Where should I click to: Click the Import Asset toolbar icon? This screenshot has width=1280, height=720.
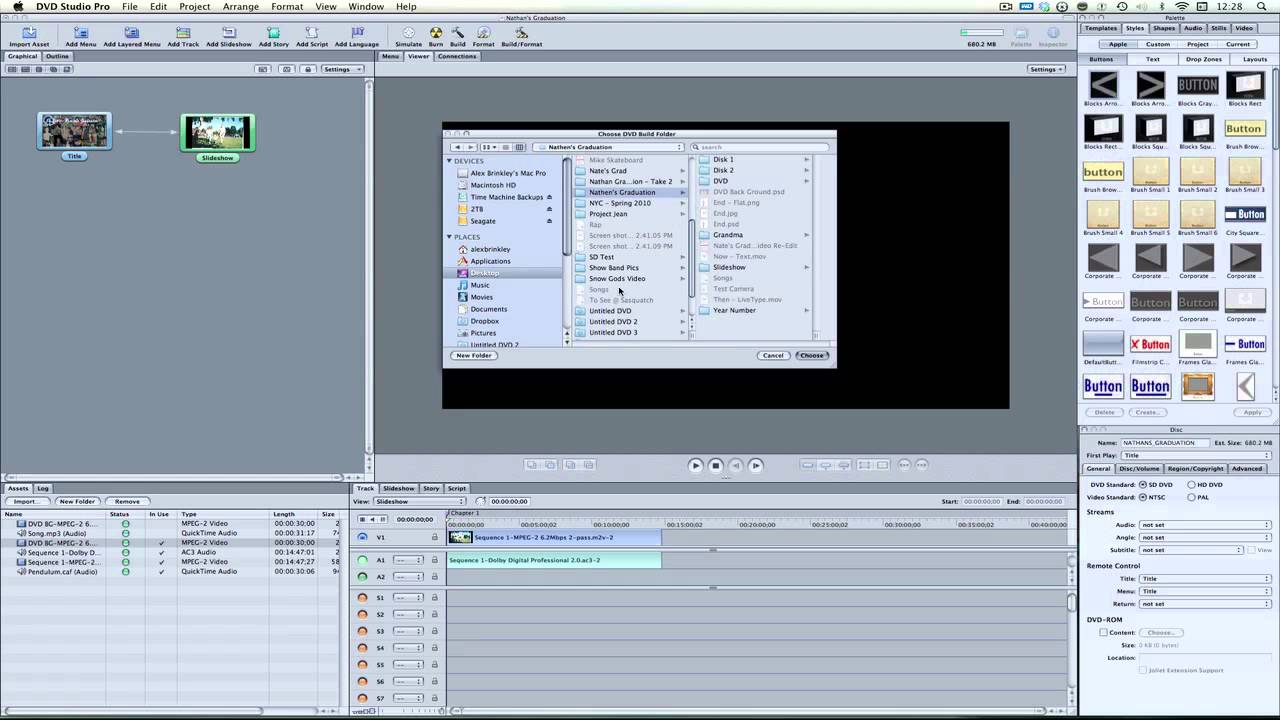click(29, 33)
